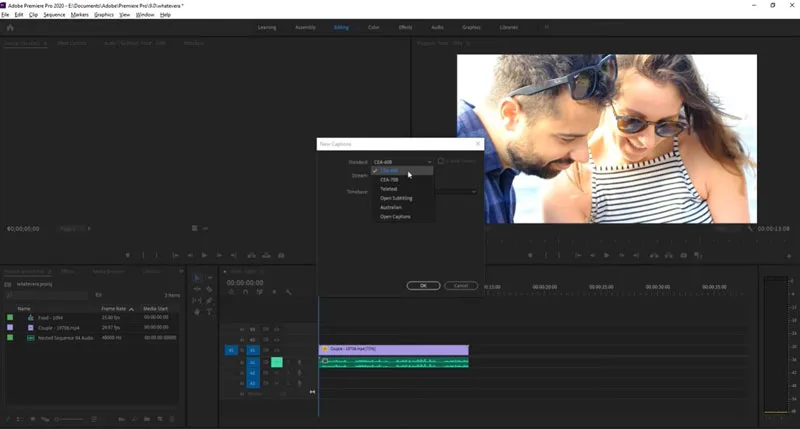Open the Sequence menu
This screenshot has height=429, width=800.
click(54, 15)
